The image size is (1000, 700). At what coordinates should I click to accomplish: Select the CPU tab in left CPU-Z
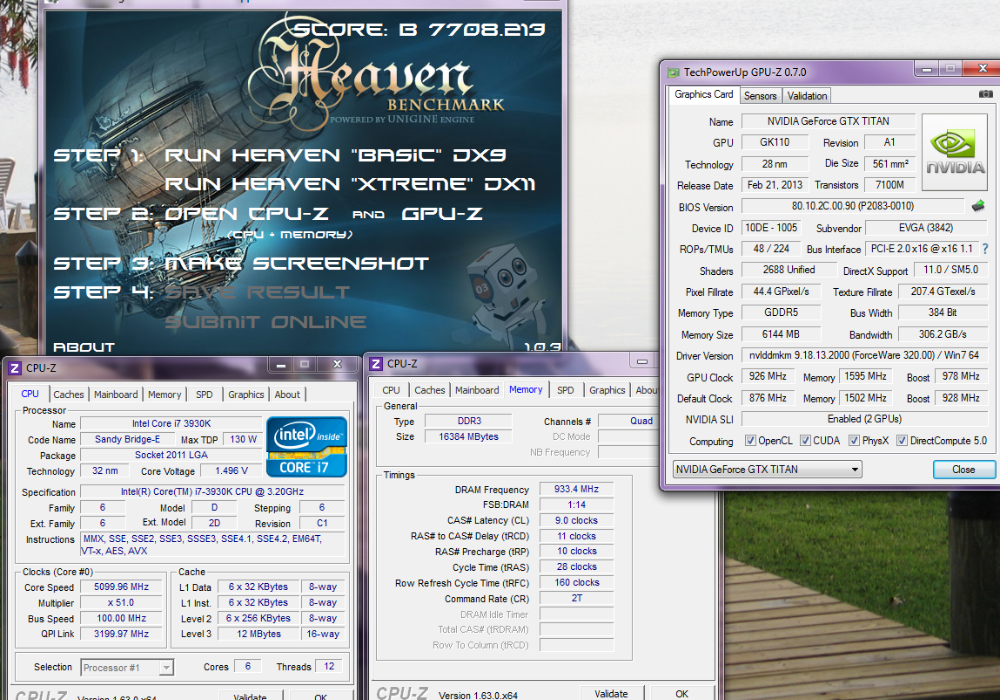coord(30,394)
